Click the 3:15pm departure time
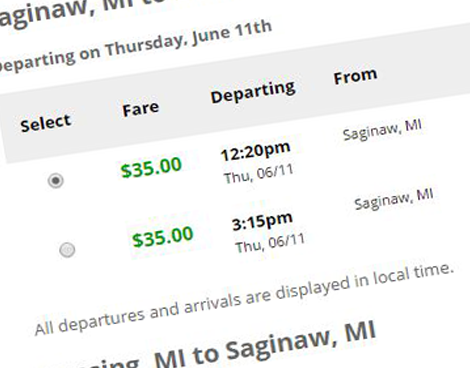This screenshot has width=470, height=368. [x=262, y=221]
